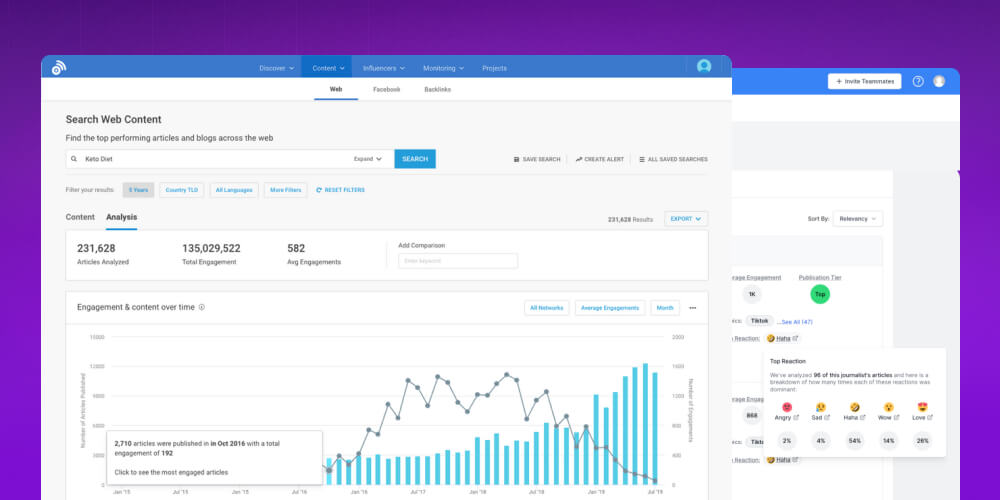Image resolution: width=1000 pixels, height=500 pixels.
Task: Open the chart's three-dot options menu
Action: [x=693, y=308]
